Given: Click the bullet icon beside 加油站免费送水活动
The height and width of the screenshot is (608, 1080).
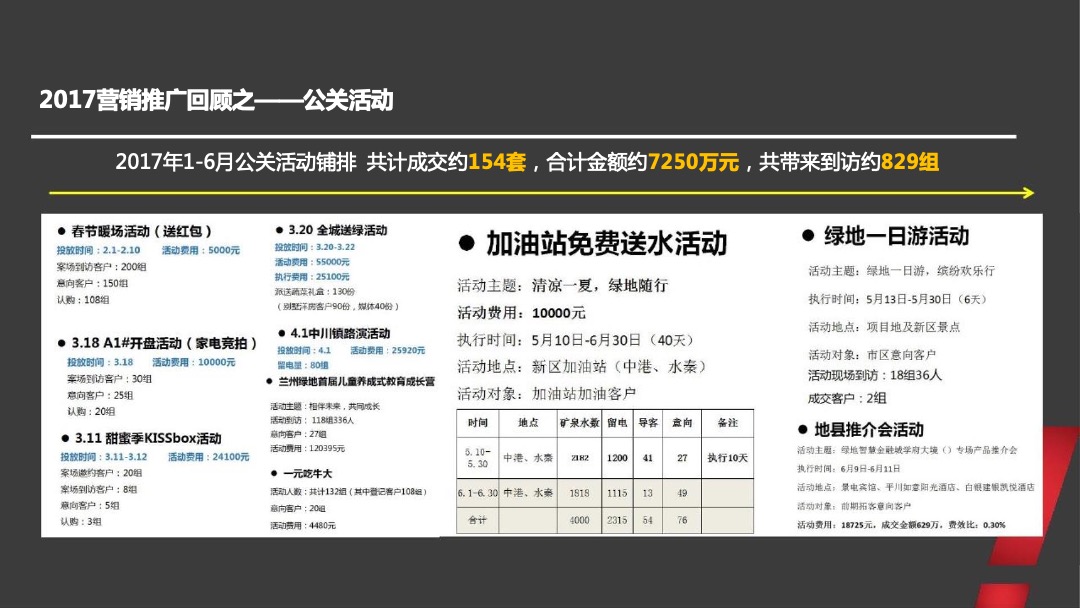Looking at the screenshot, I should click(466, 241).
